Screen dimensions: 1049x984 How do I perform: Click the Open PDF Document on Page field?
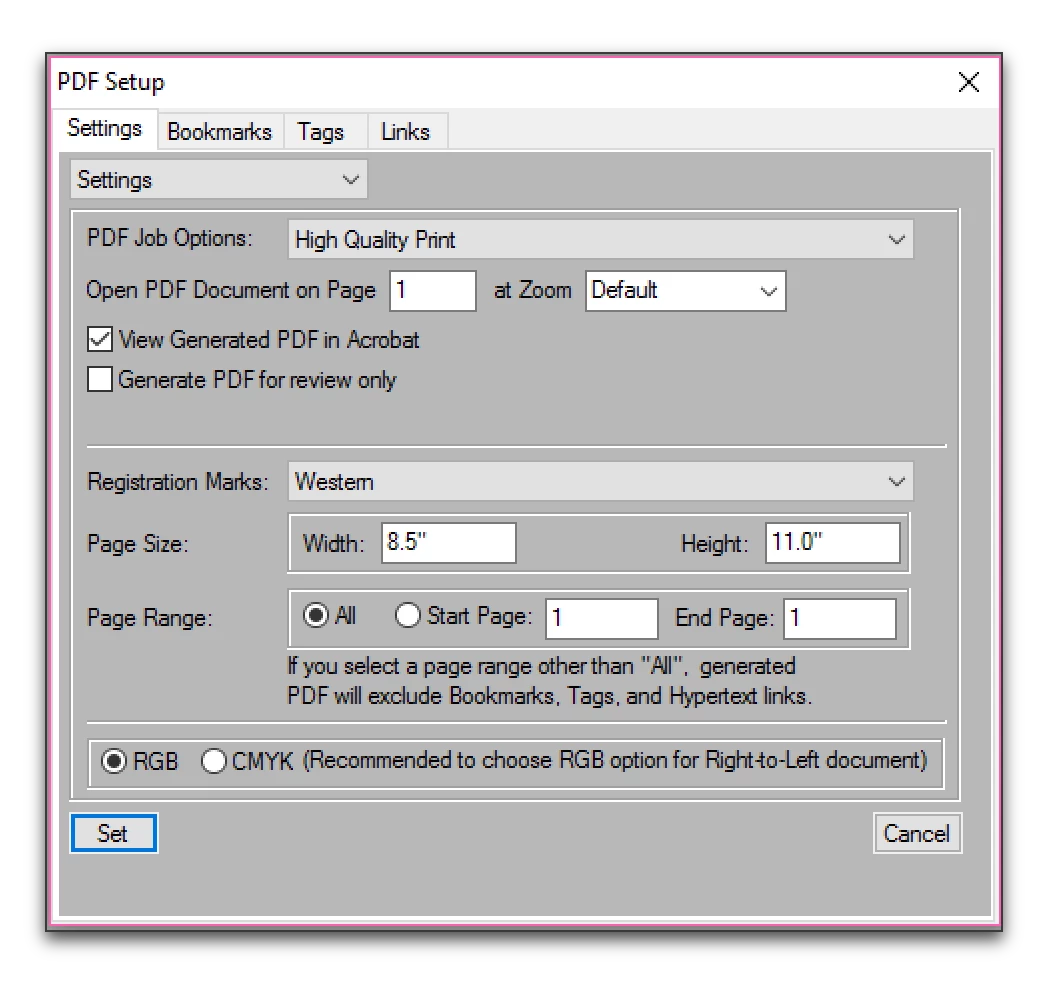tap(433, 290)
